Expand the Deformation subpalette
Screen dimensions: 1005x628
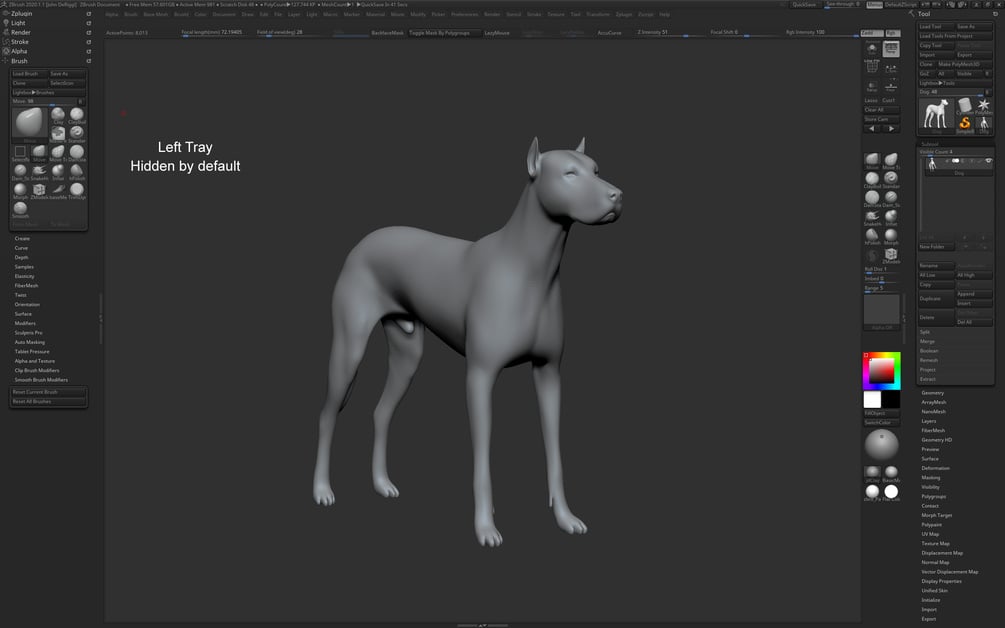point(936,468)
